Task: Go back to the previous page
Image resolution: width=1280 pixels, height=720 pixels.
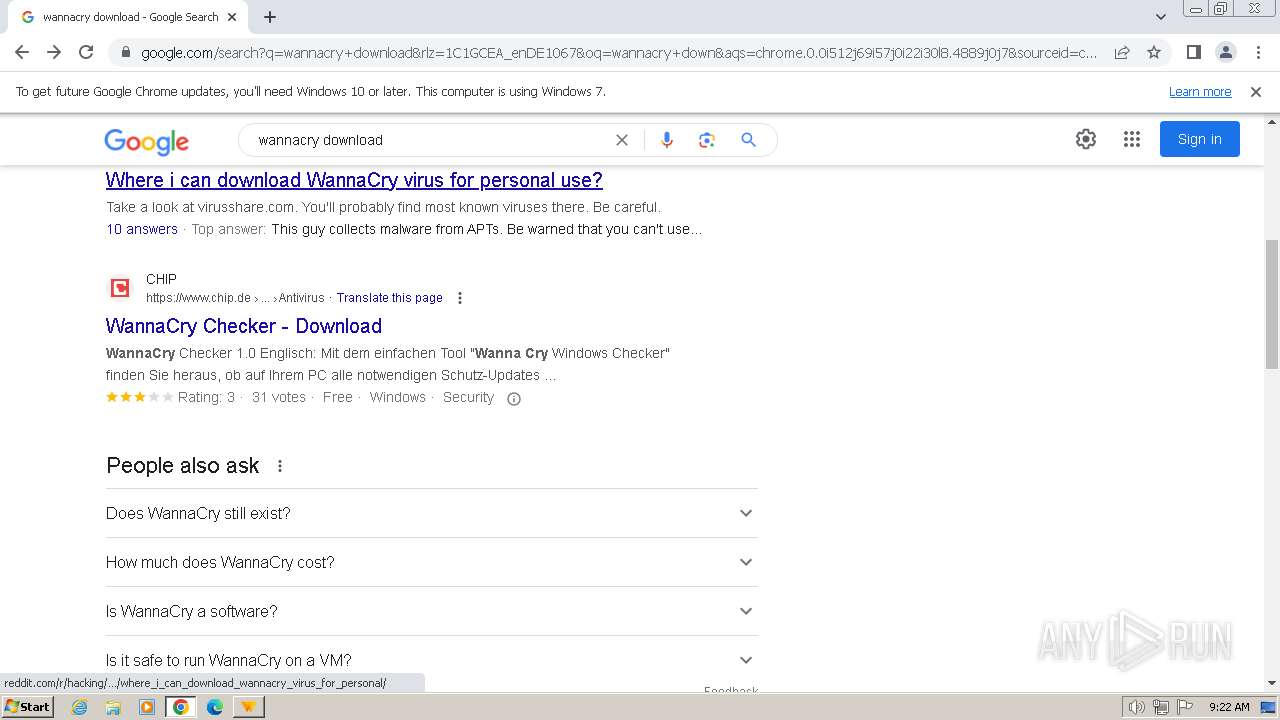Action: click(22, 52)
